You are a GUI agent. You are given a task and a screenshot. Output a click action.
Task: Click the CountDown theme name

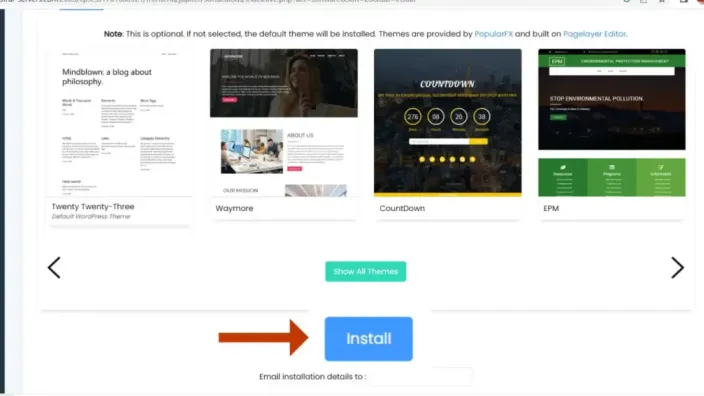pyautogui.click(x=402, y=208)
